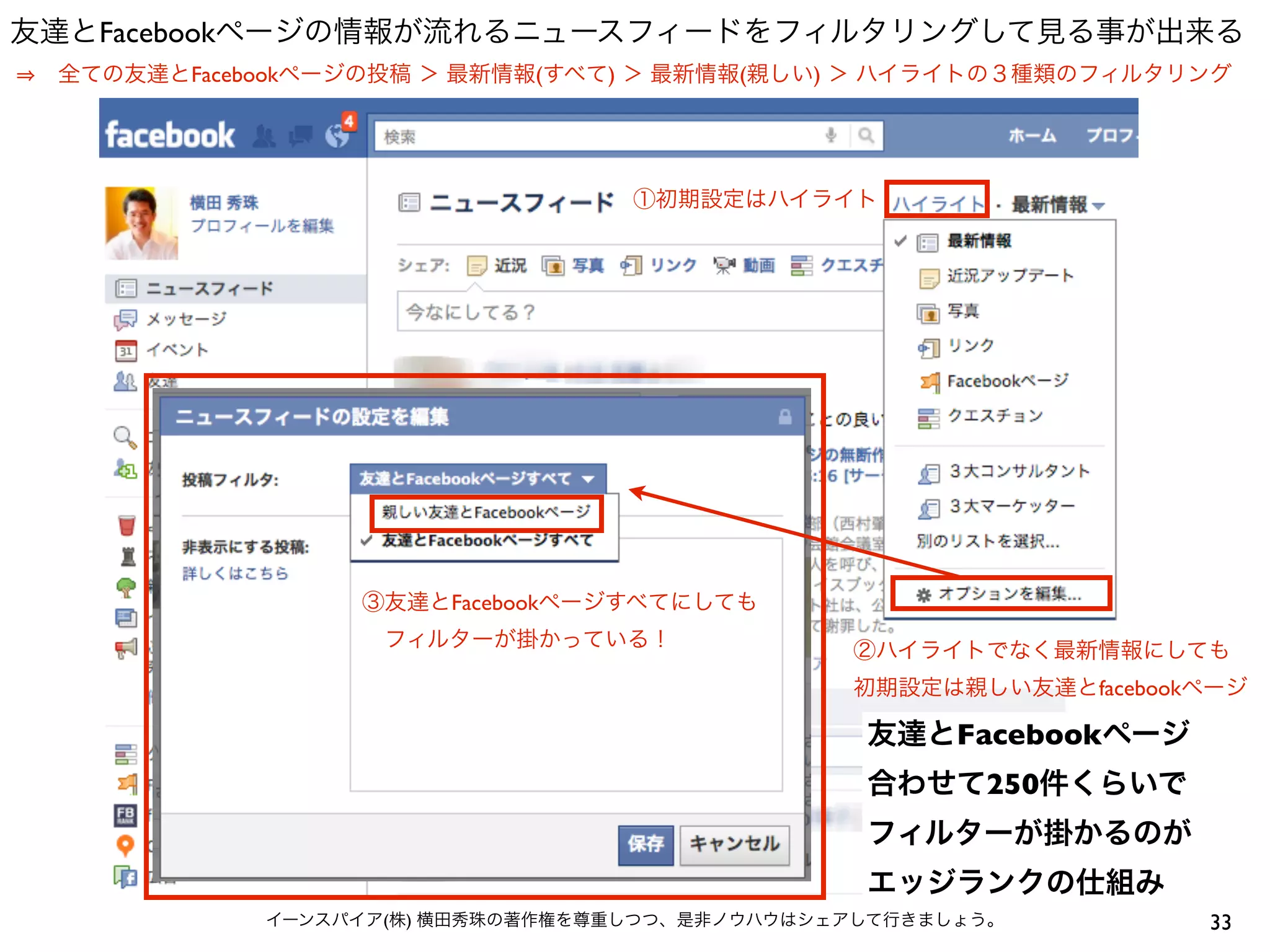This screenshot has width=1270, height=952.
Task: Open friend requests icon in header
Action: click(x=265, y=136)
